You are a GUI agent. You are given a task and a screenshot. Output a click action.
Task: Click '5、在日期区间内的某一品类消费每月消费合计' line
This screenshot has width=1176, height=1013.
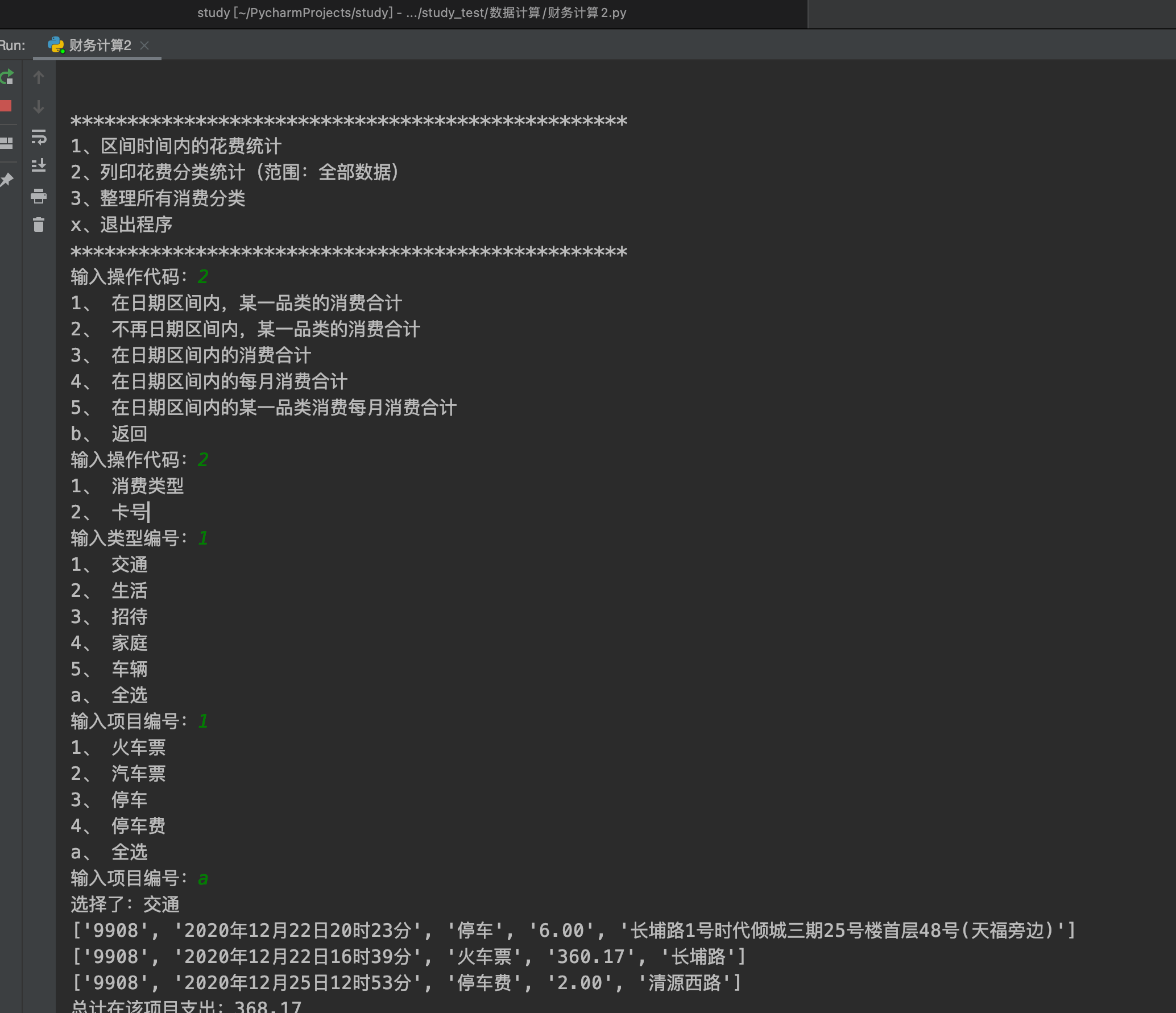point(263,408)
